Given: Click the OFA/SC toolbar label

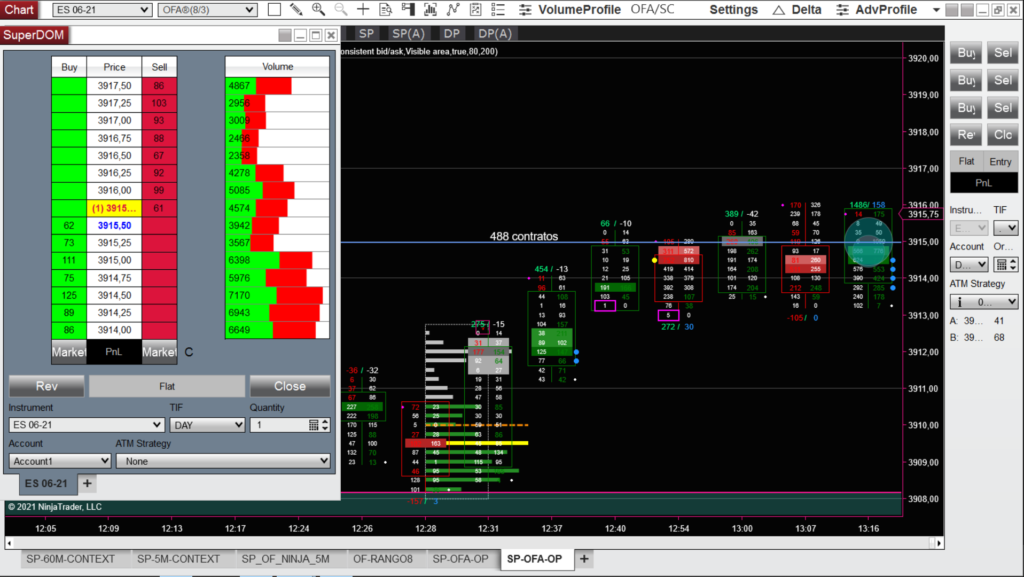Looking at the screenshot, I should tap(652, 10).
